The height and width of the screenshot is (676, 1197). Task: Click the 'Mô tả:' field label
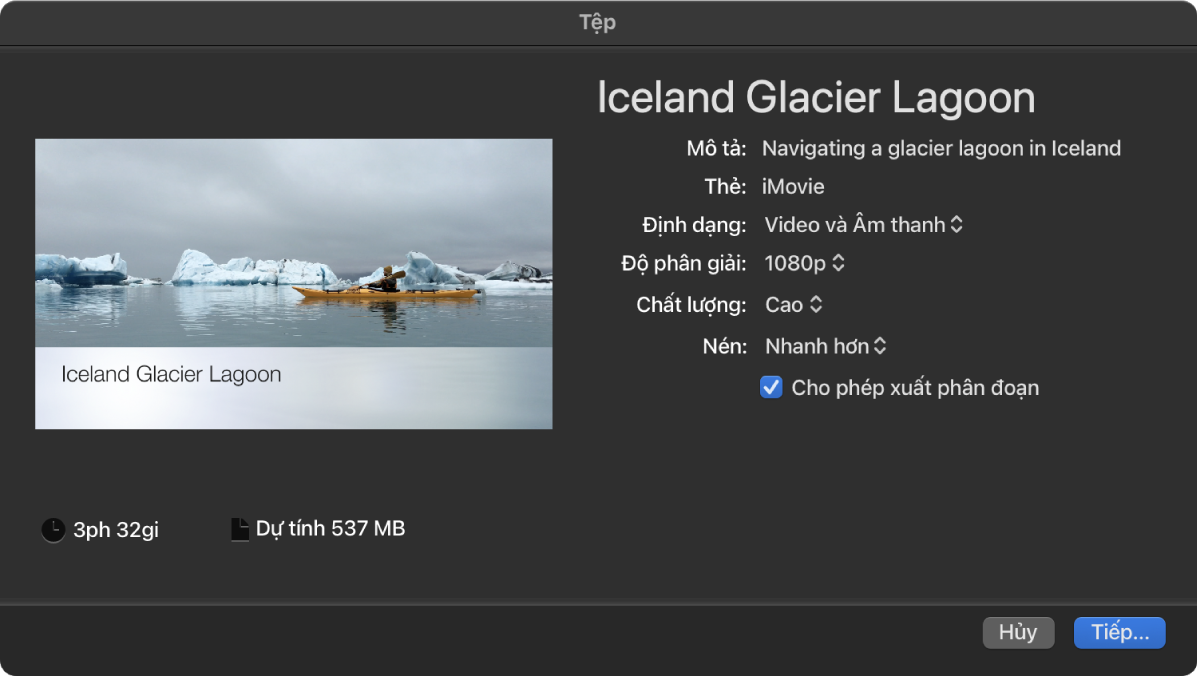point(715,149)
